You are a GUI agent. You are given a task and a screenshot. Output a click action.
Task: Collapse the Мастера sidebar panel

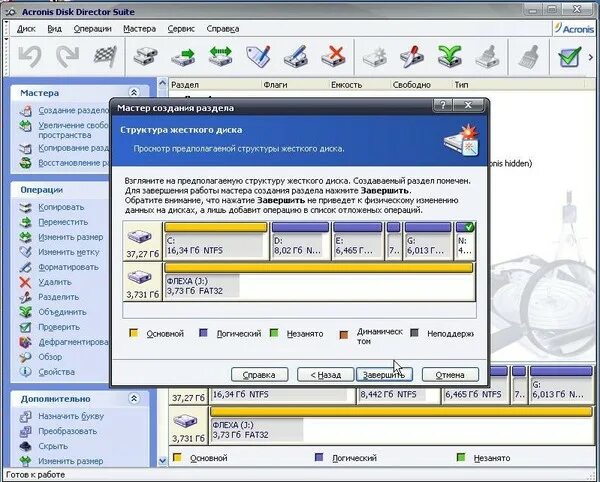click(x=134, y=93)
